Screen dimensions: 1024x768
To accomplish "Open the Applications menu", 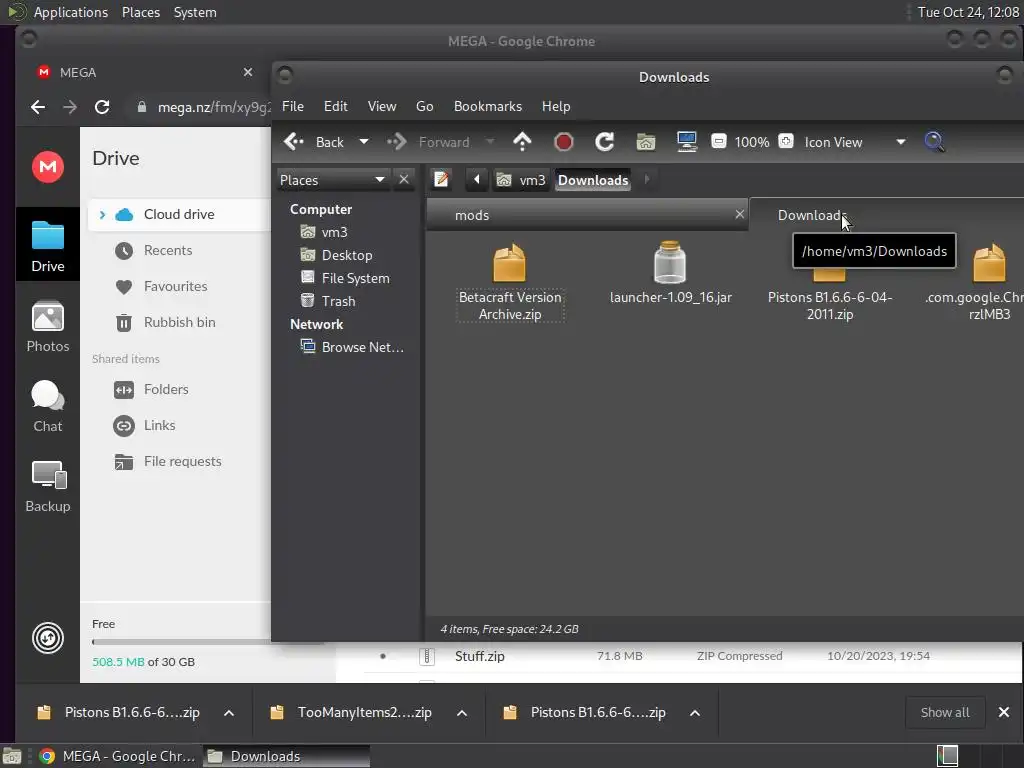I will 71,12.
